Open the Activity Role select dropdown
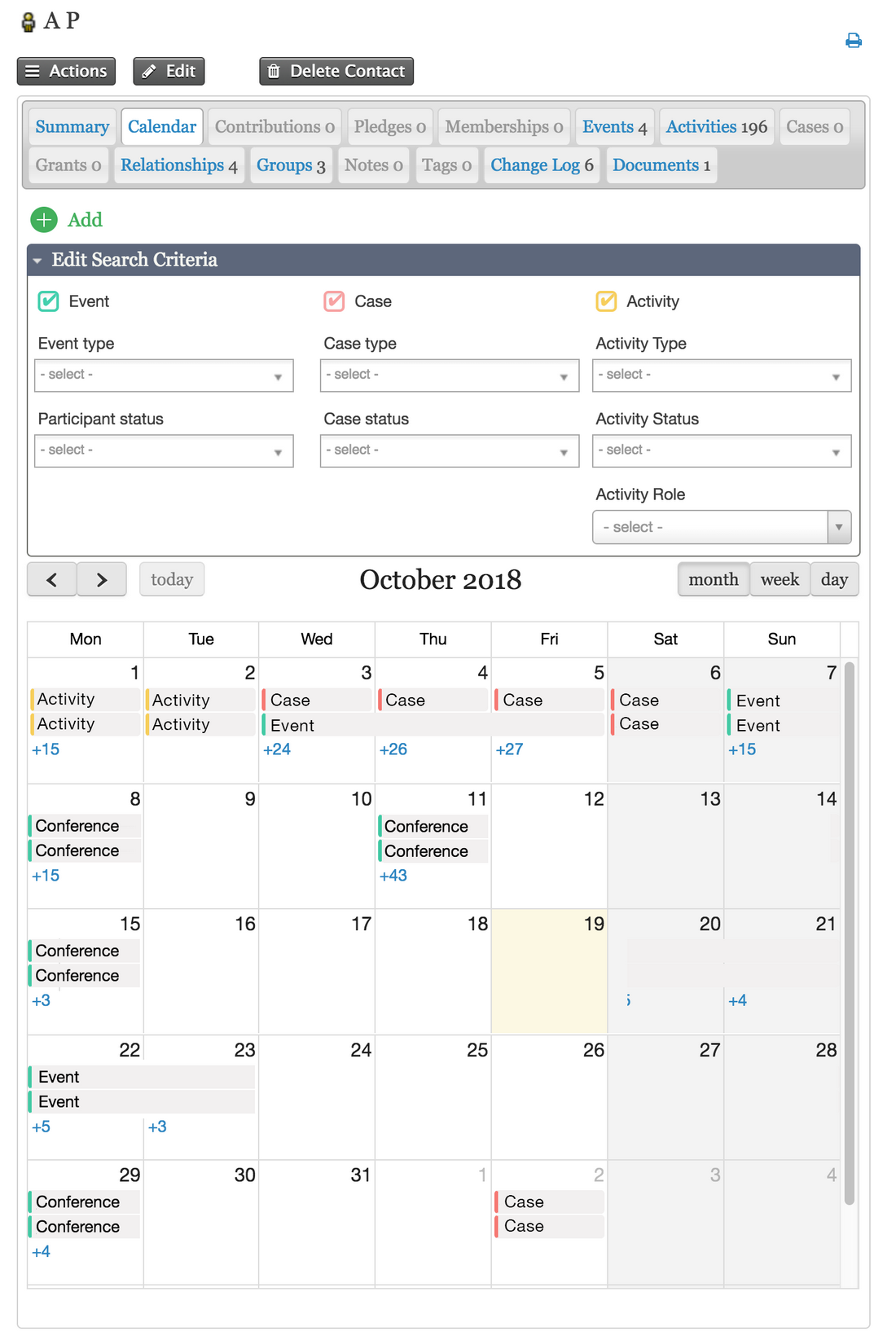 [722, 527]
